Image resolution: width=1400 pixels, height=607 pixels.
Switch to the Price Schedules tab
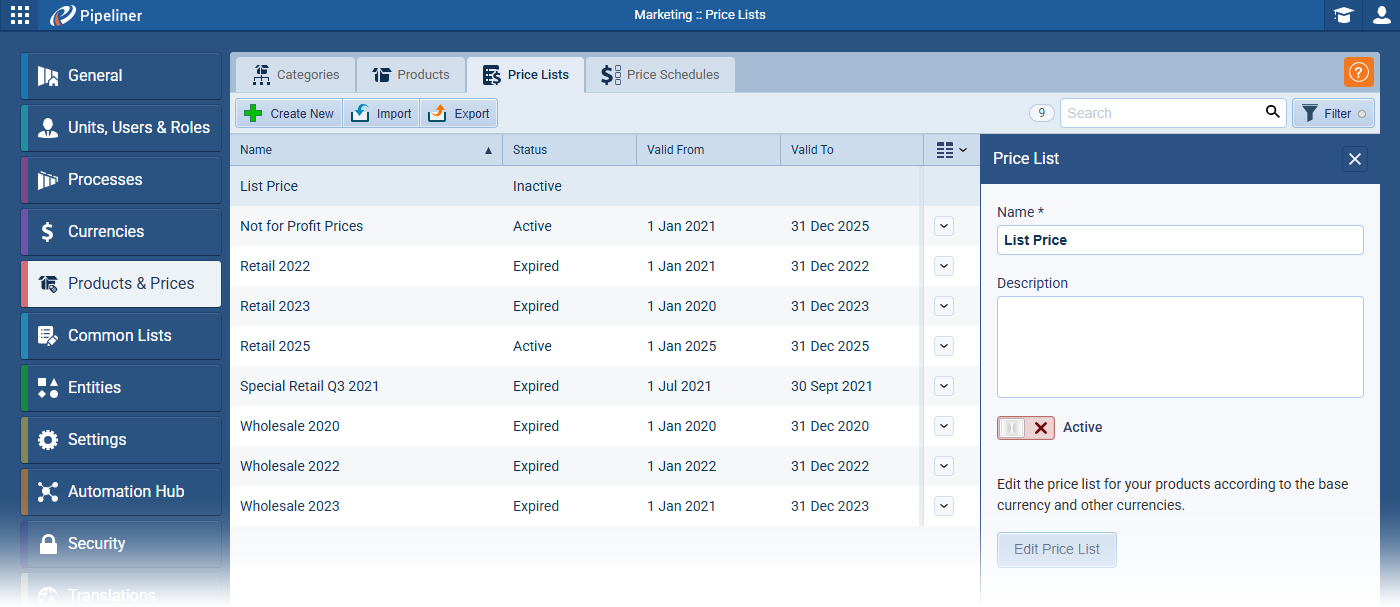click(x=660, y=75)
